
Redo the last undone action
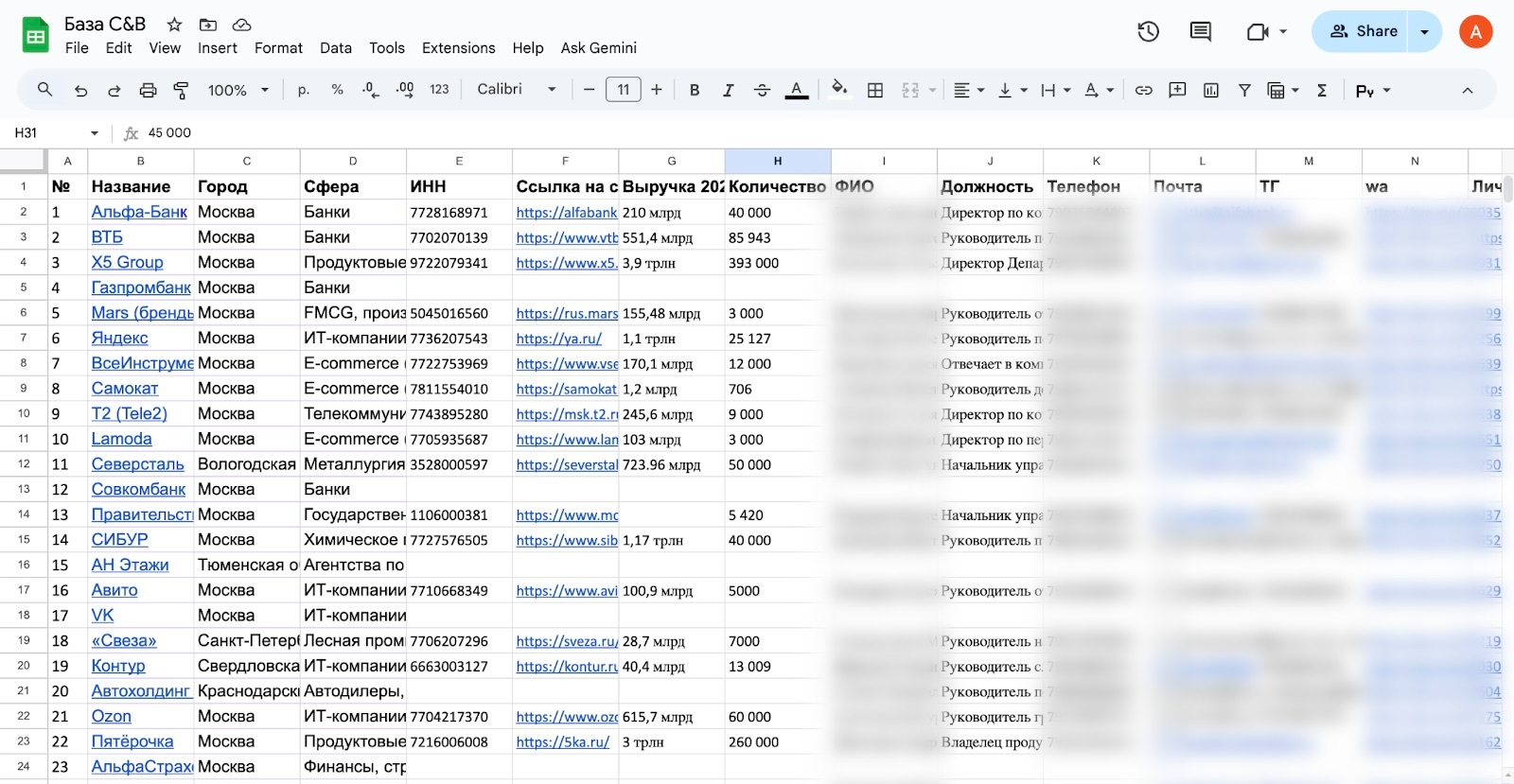coord(114,90)
